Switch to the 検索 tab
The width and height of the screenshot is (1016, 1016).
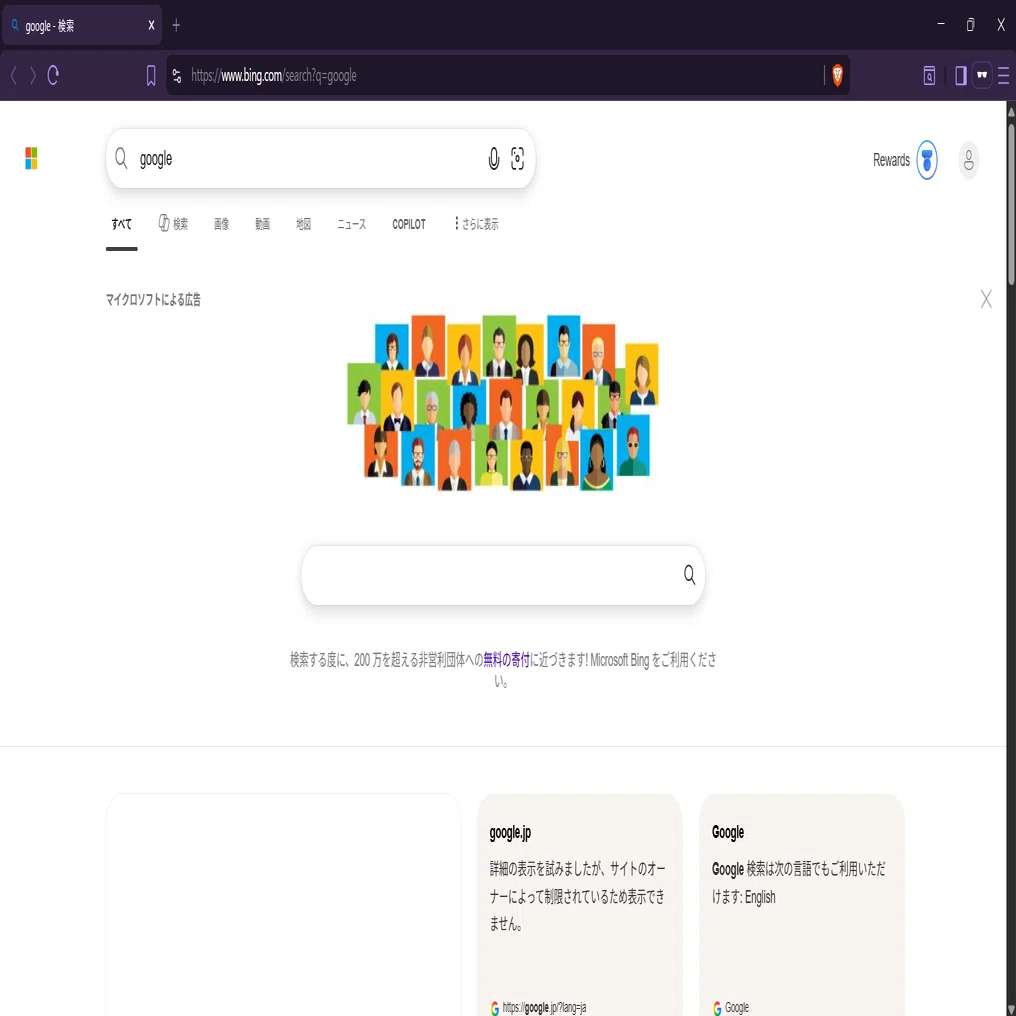click(x=173, y=224)
